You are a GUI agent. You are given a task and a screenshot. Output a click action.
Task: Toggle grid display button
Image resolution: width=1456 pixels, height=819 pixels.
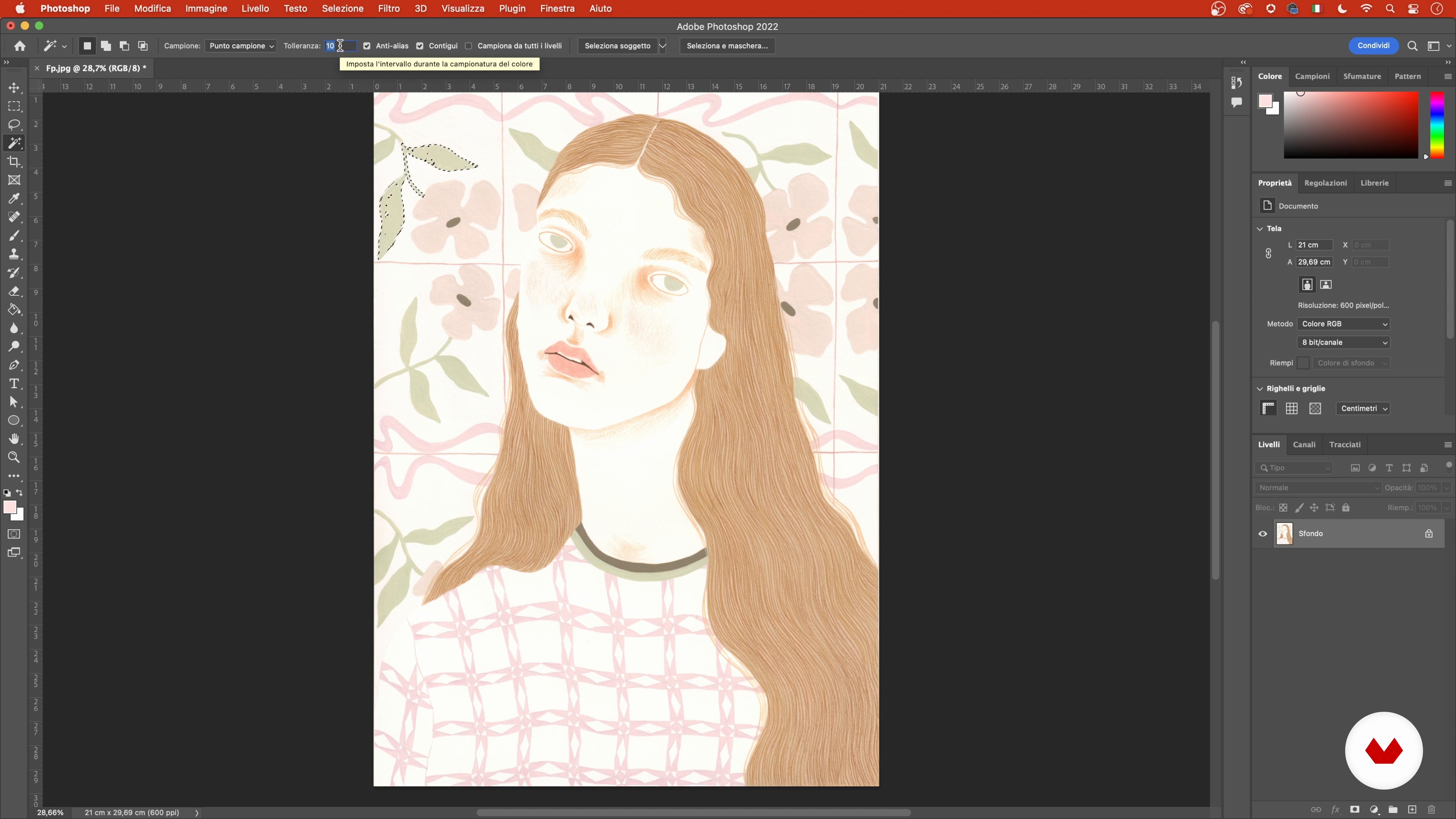[x=1291, y=408]
